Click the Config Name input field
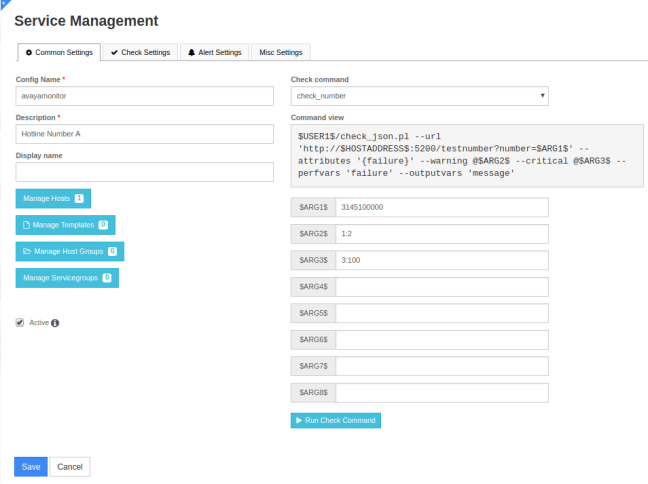Screen dimensions: 648x484 [145, 96]
